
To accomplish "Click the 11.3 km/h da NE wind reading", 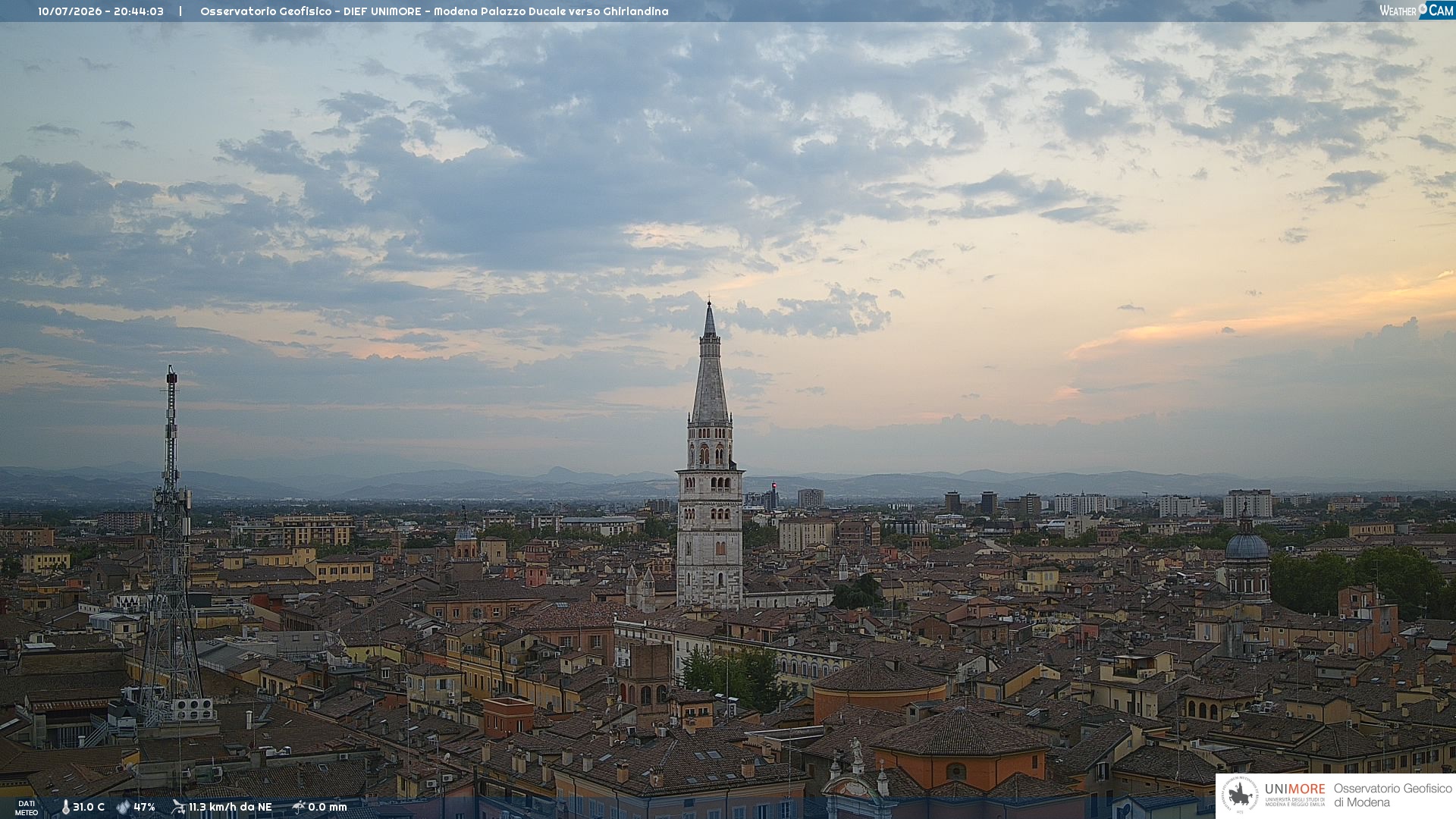I will [230, 807].
